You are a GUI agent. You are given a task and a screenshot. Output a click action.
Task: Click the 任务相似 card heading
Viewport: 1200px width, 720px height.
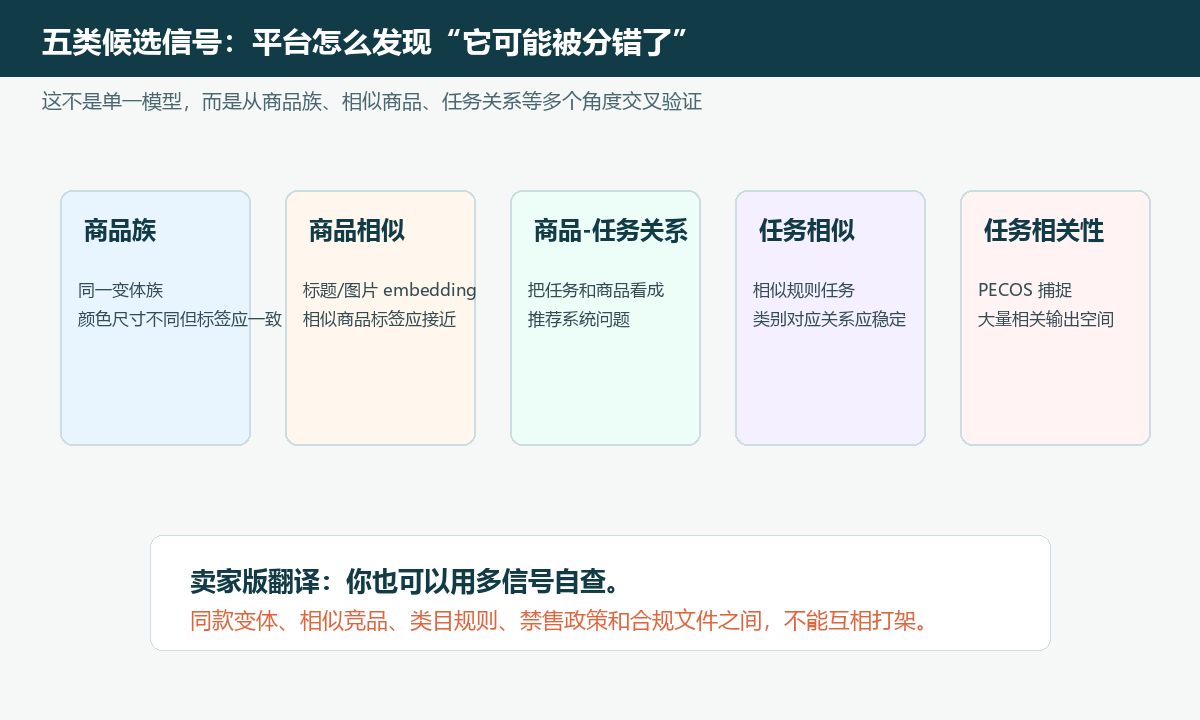tap(807, 231)
